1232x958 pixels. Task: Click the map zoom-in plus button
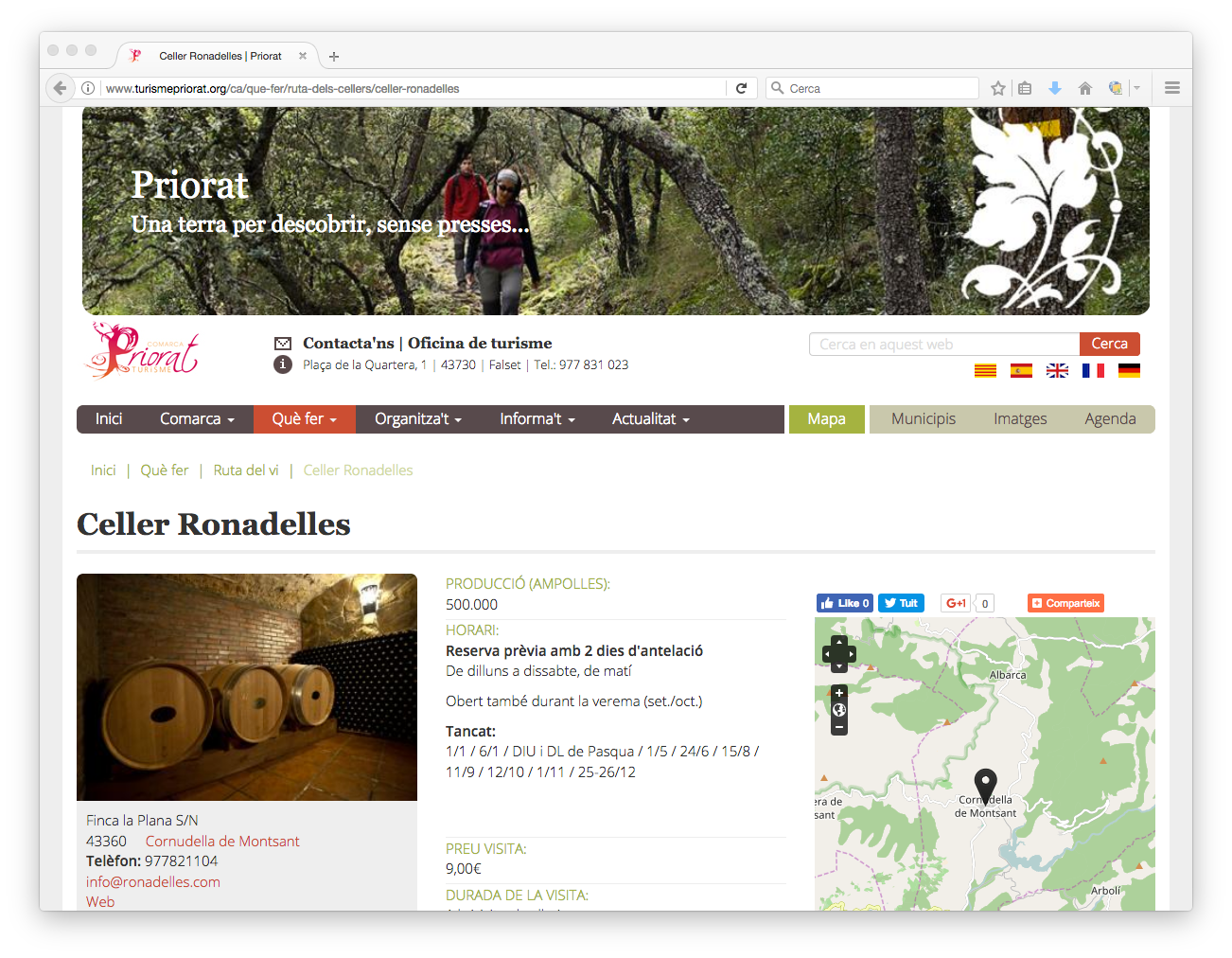(839, 693)
